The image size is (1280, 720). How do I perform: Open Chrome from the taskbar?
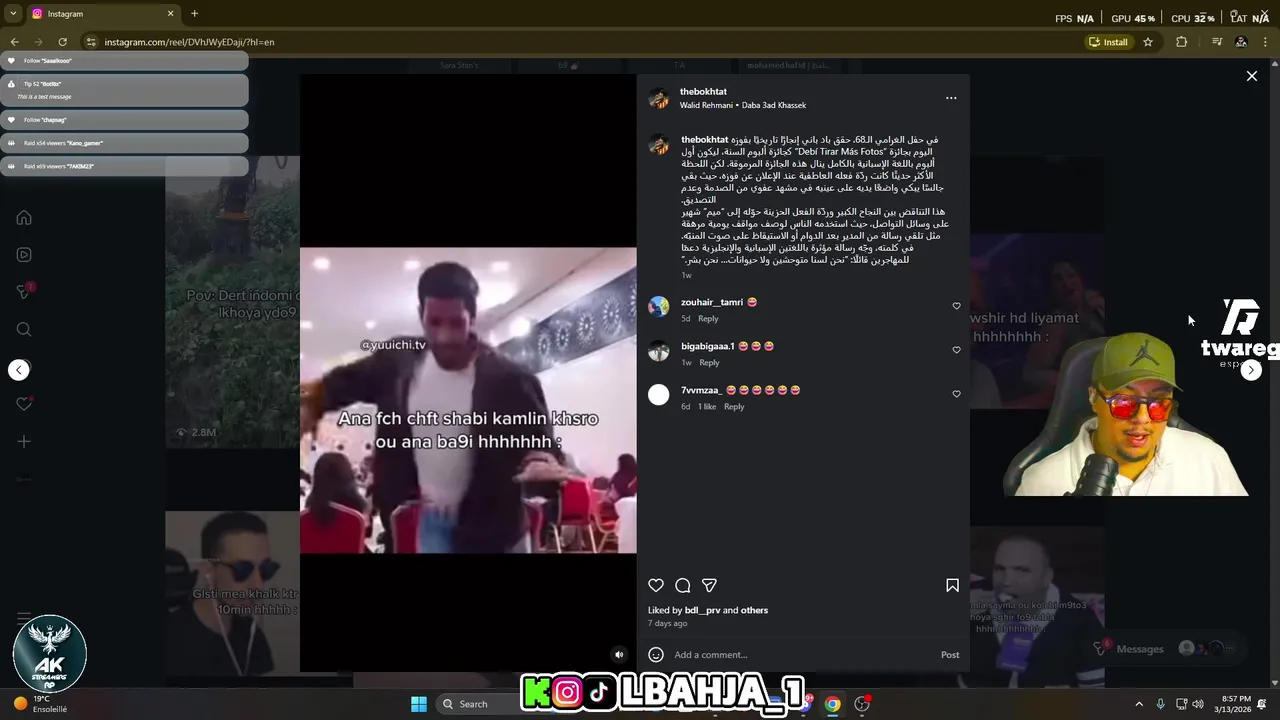832,704
